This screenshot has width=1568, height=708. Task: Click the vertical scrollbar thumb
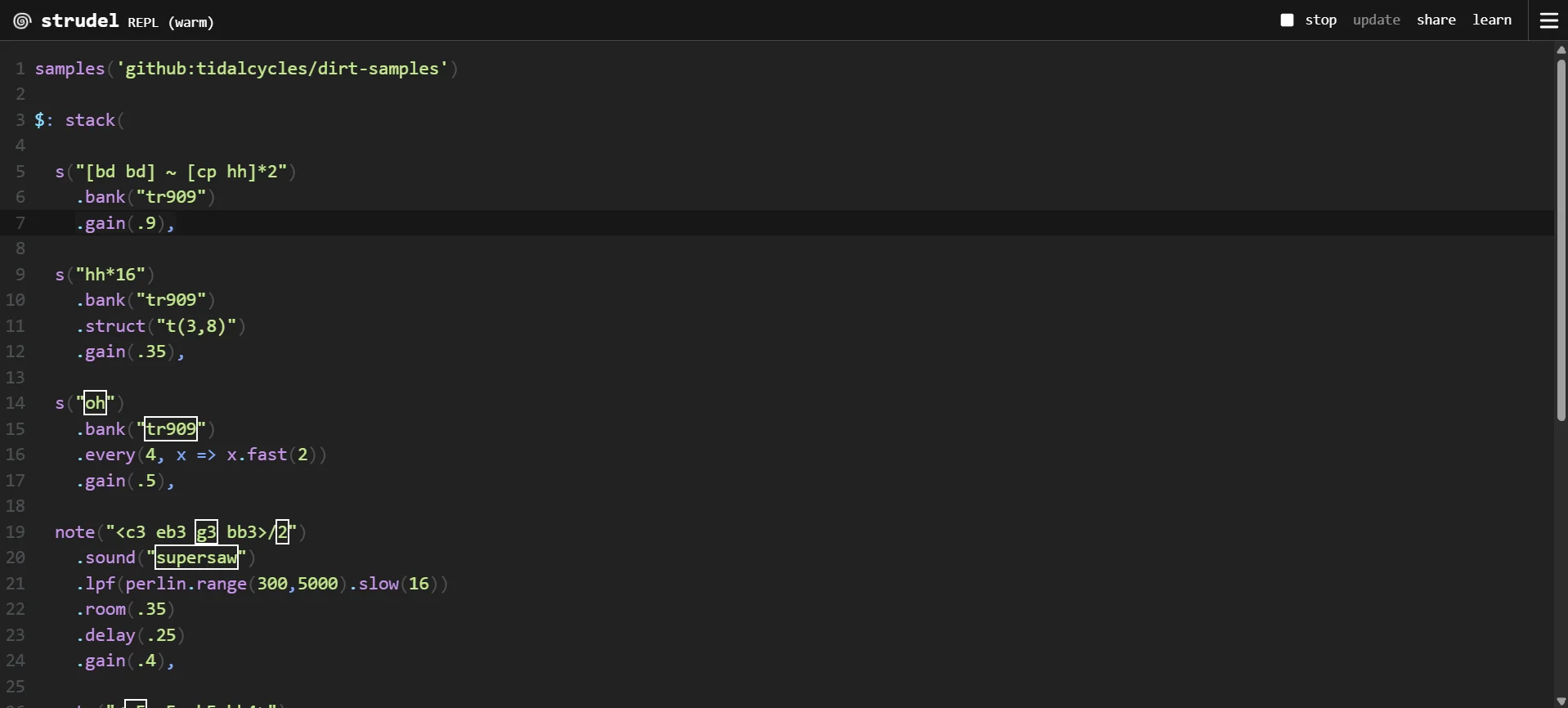(x=1561, y=240)
